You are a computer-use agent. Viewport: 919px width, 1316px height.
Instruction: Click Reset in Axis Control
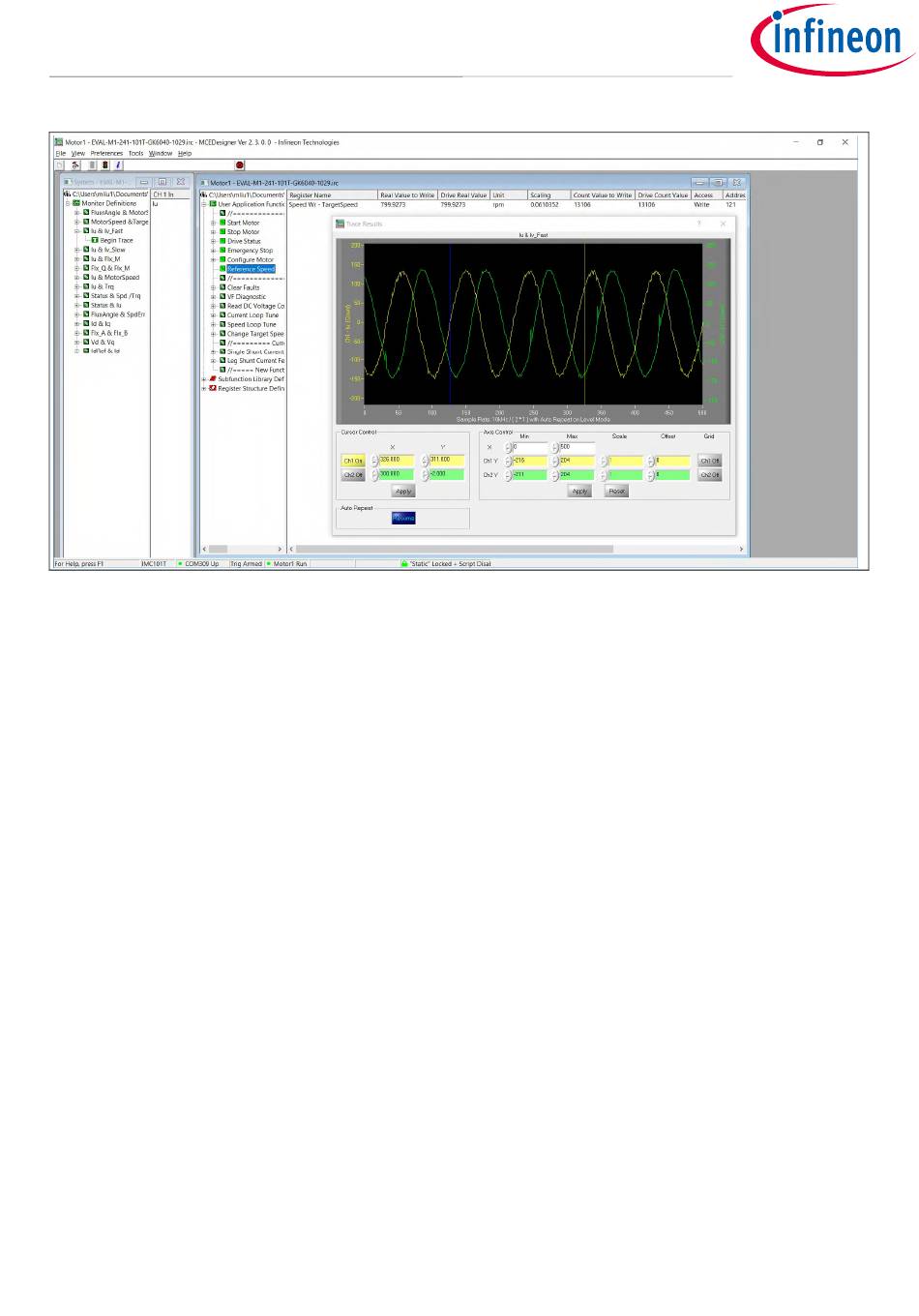(616, 492)
